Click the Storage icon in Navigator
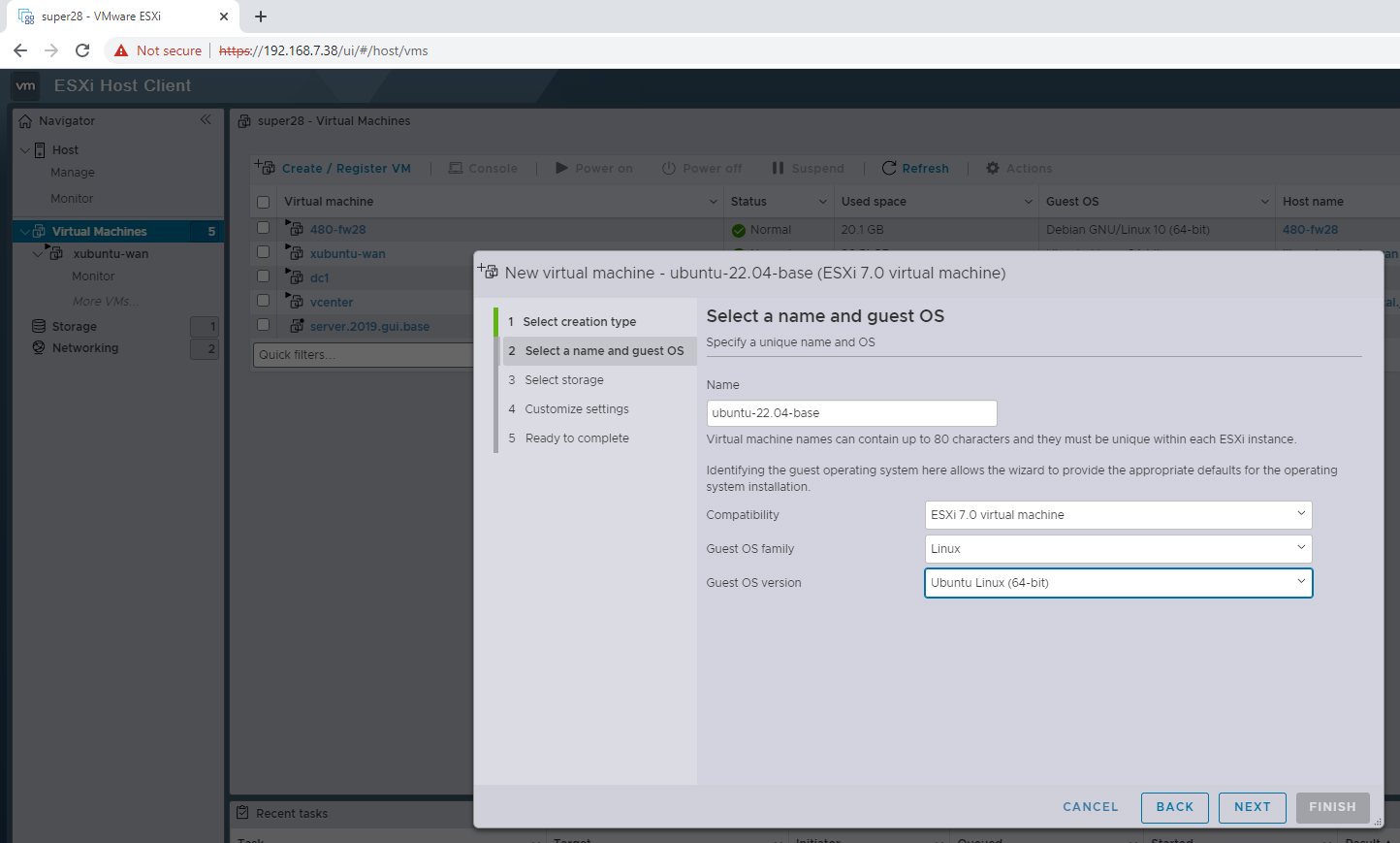 [39, 326]
